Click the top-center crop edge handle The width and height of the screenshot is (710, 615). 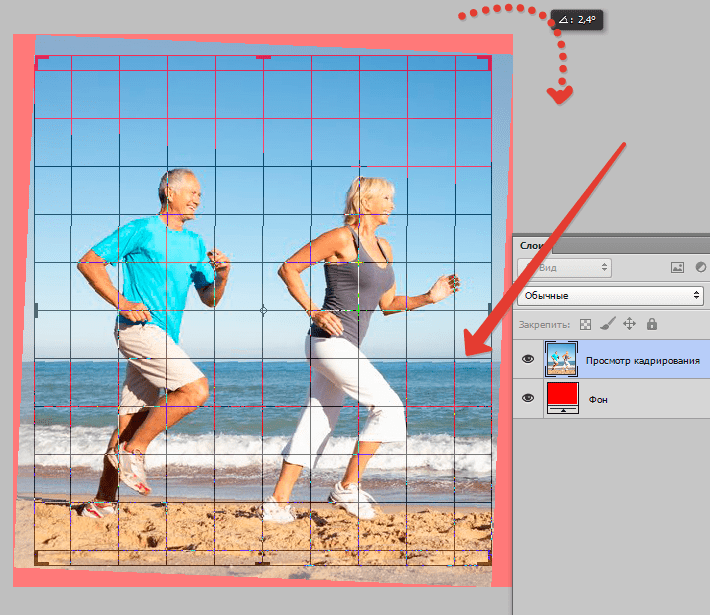pos(264,57)
